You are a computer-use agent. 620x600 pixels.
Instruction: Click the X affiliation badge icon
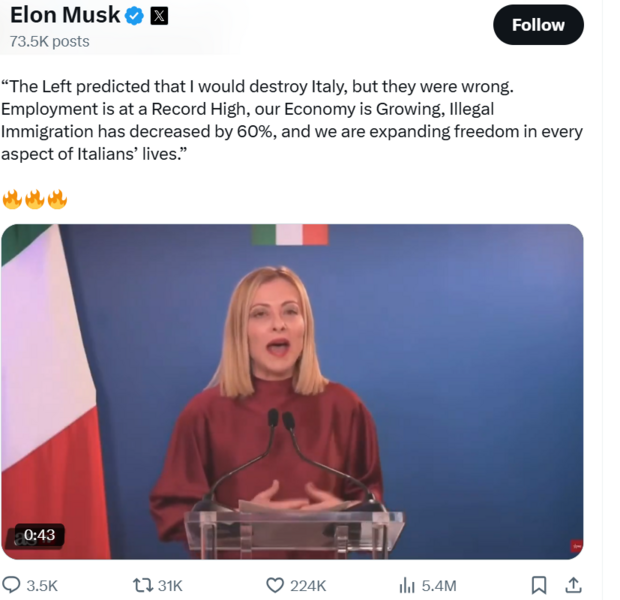point(159,16)
